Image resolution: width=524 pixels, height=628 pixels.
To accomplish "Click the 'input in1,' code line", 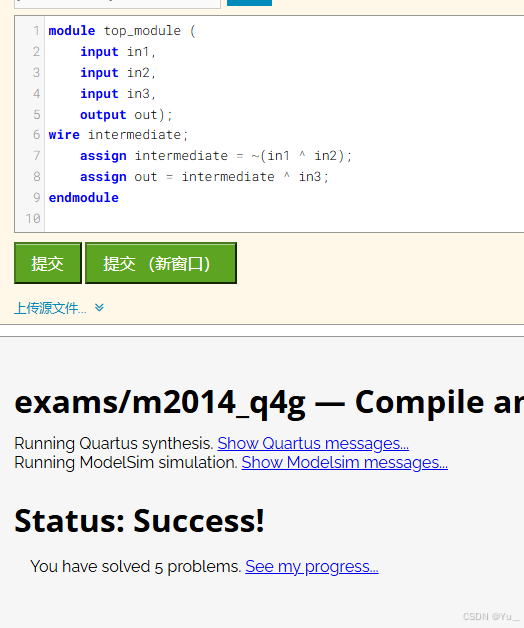I will tap(118, 52).
